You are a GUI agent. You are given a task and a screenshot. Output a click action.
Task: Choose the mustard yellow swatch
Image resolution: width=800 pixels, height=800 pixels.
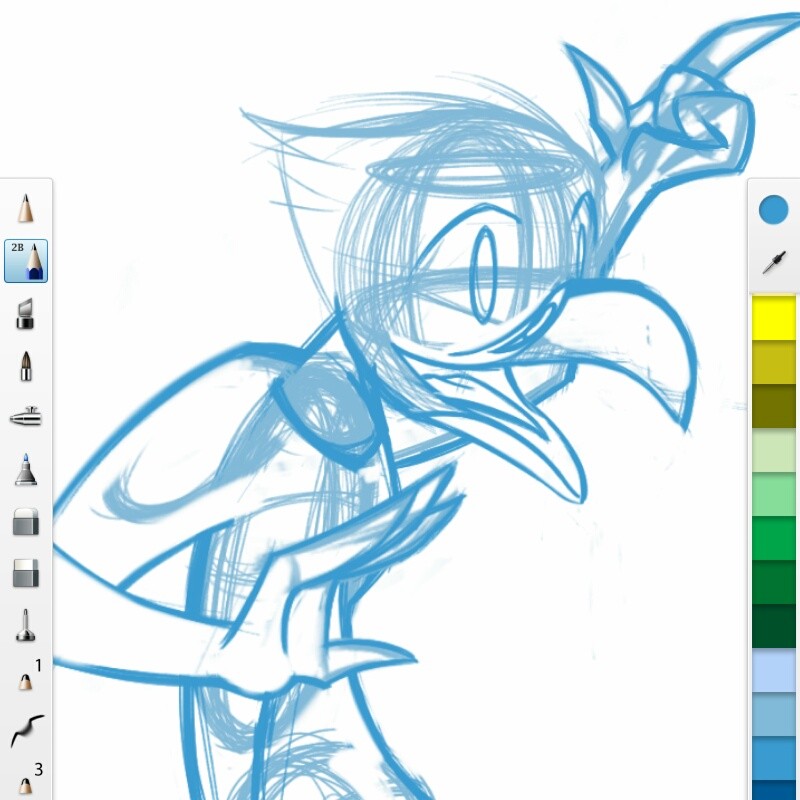tap(773, 362)
